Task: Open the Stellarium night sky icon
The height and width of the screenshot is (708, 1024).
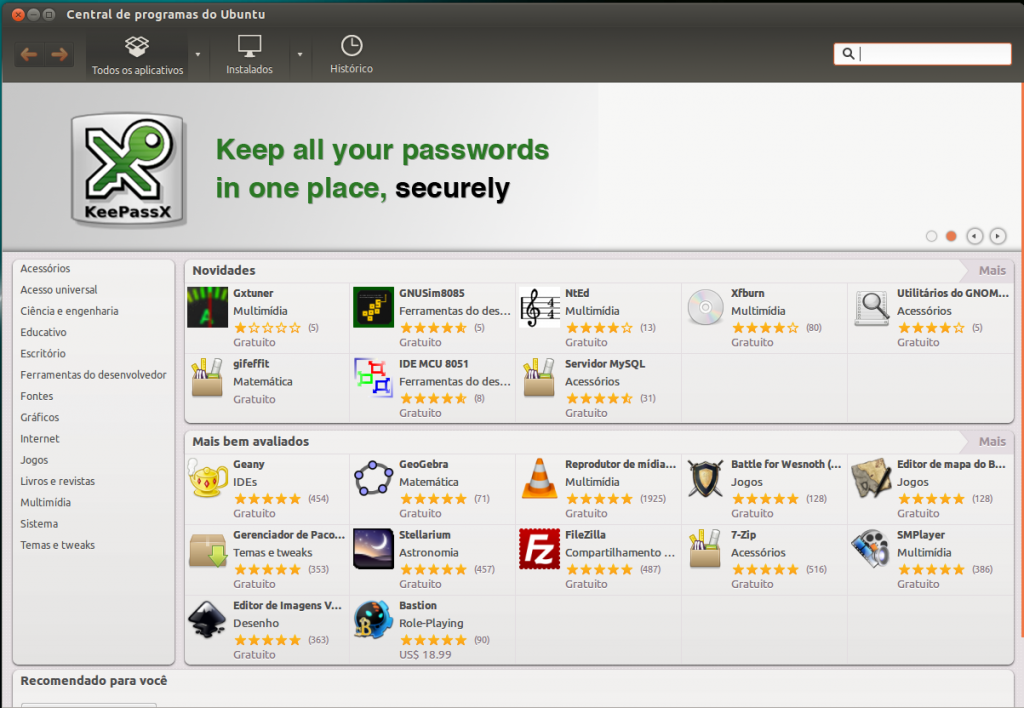Action: tap(374, 549)
